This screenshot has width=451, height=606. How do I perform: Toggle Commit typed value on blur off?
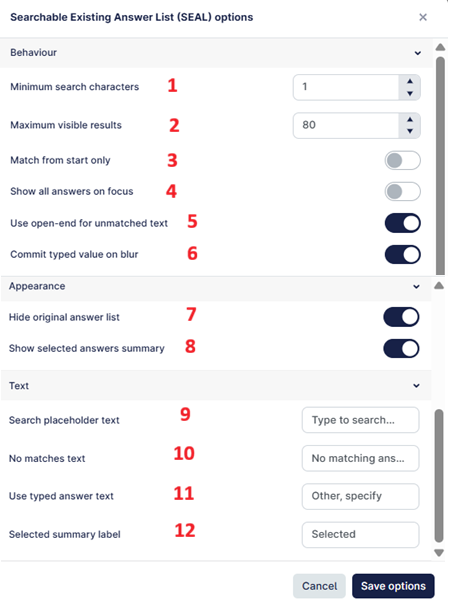coord(402,254)
